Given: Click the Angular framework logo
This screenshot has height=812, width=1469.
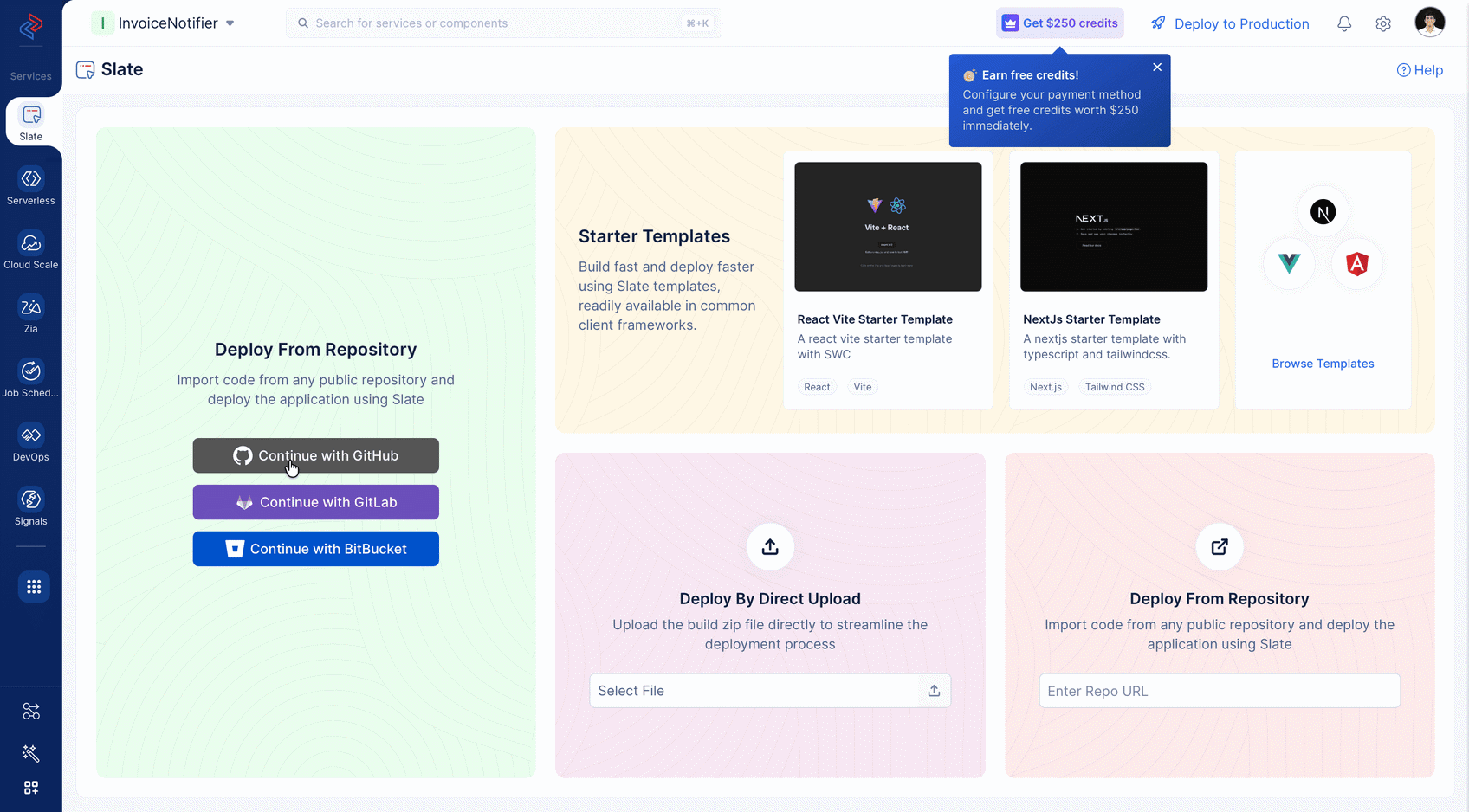Looking at the screenshot, I should pyautogui.click(x=1357, y=264).
